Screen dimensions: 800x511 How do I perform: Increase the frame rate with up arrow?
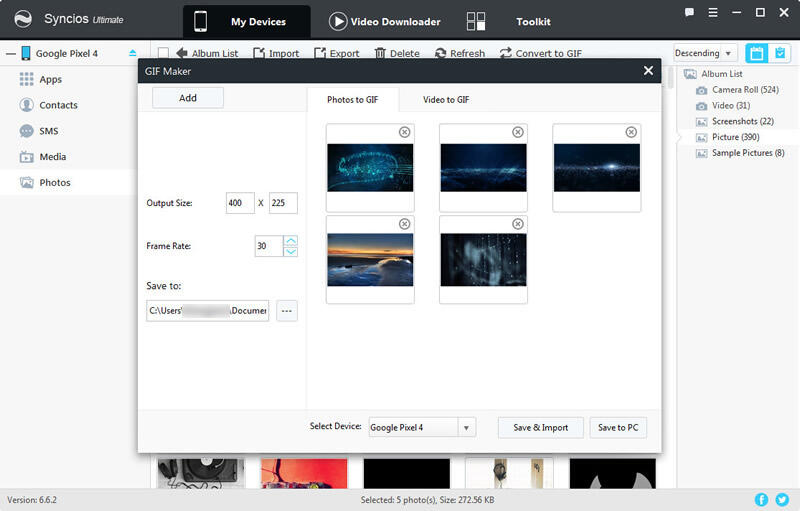point(291,241)
